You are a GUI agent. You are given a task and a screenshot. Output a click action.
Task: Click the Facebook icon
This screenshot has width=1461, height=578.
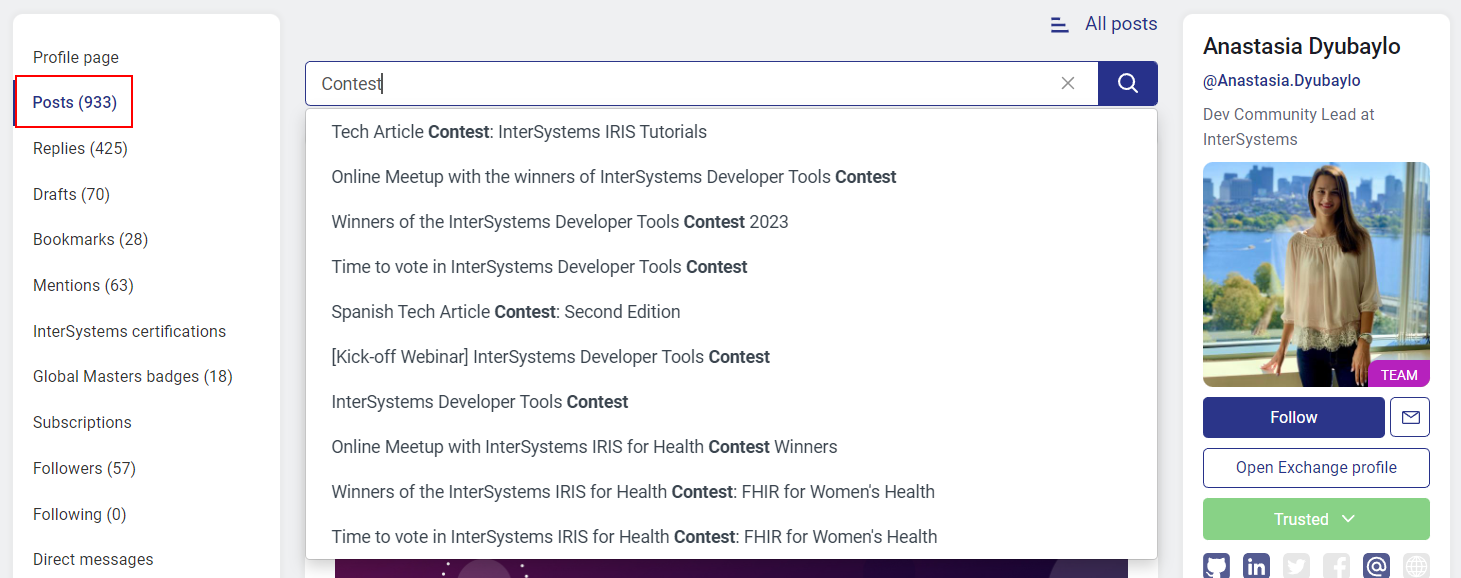click(1336, 566)
